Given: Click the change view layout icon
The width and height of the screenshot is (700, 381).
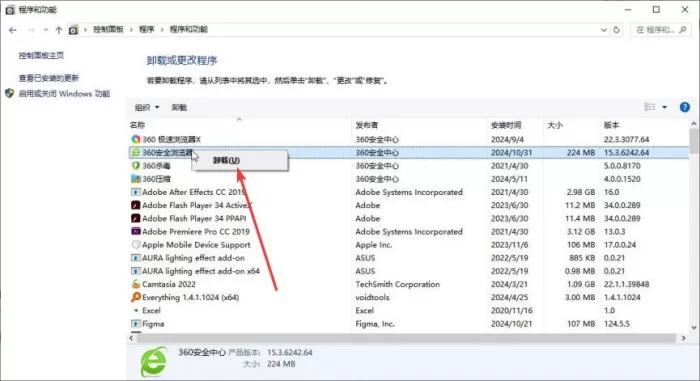Looking at the screenshot, I should (650, 107).
